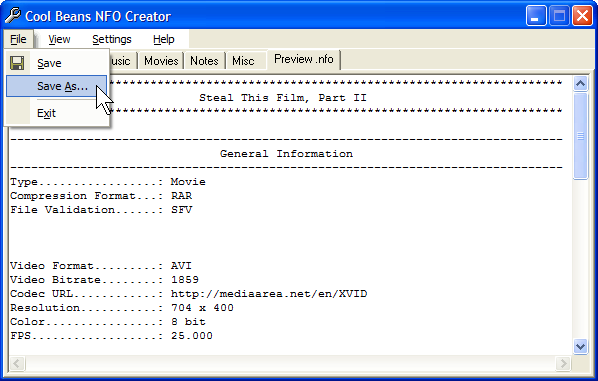The image size is (598, 381).
Task: Maximize the NFO Creator window
Action: tap(559, 16)
